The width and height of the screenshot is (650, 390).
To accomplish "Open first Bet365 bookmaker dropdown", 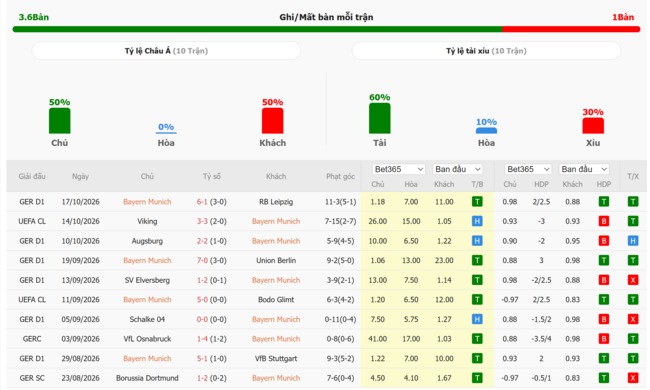I will [398, 169].
